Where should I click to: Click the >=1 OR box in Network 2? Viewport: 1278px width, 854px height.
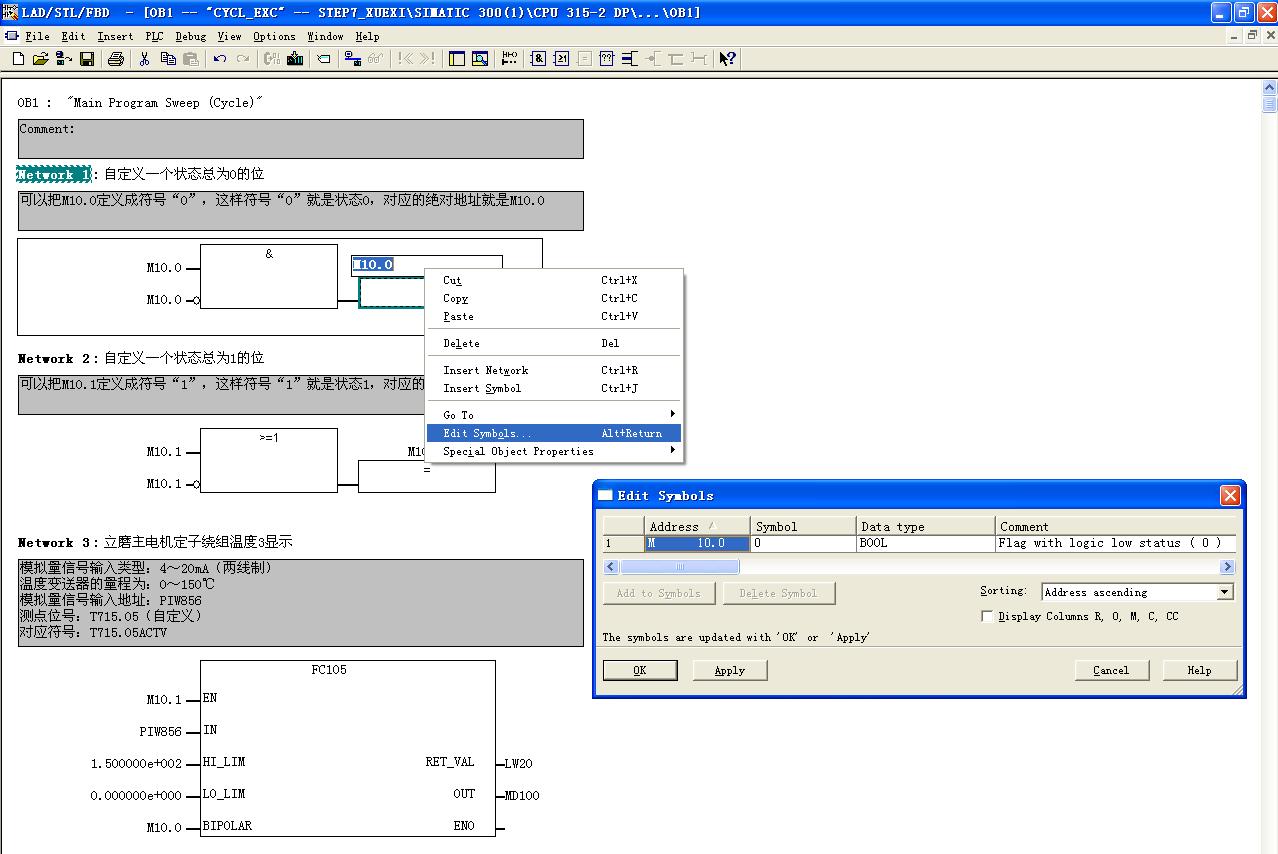[x=269, y=460]
